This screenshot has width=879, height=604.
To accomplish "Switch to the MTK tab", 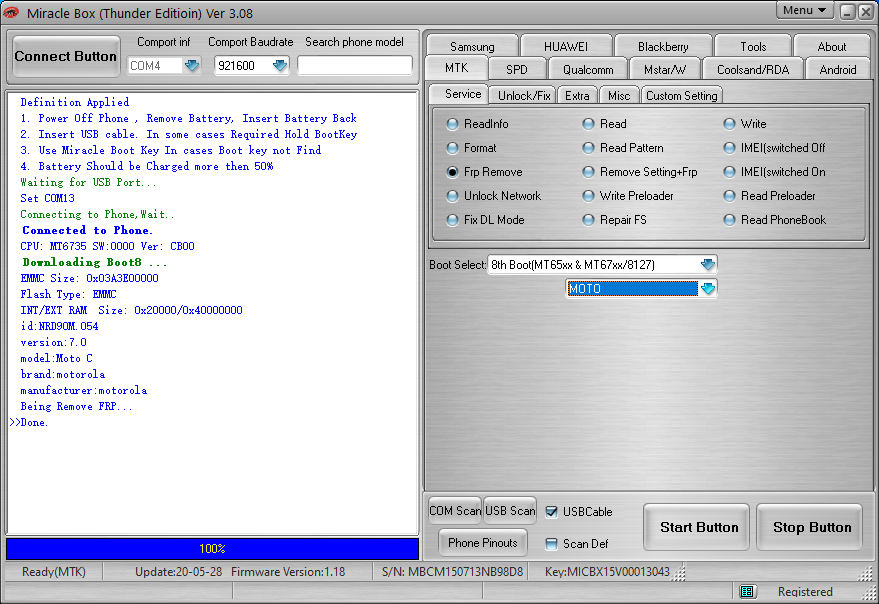I will (456, 68).
